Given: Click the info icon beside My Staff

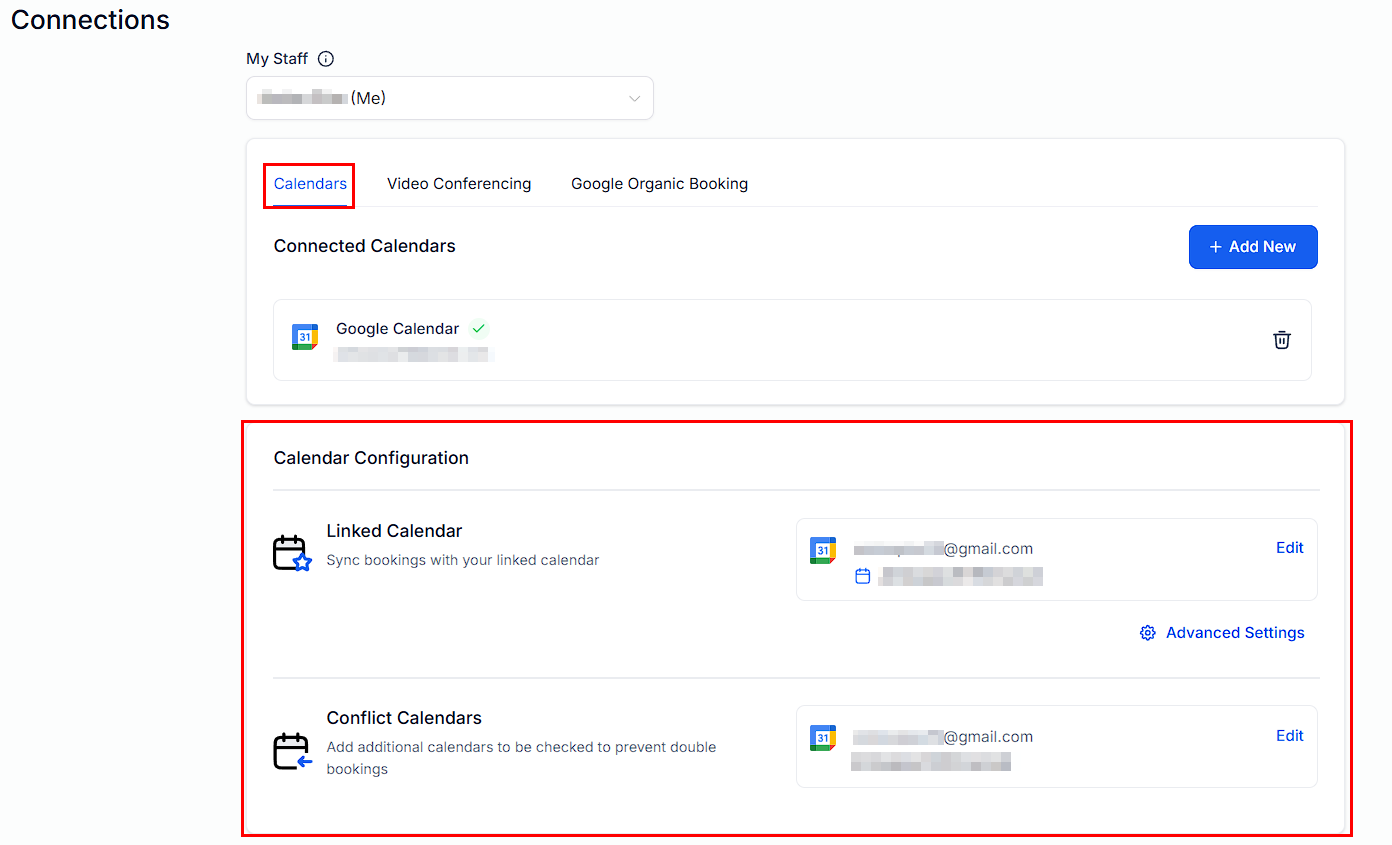Looking at the screenshot, I should coord(325,58).
